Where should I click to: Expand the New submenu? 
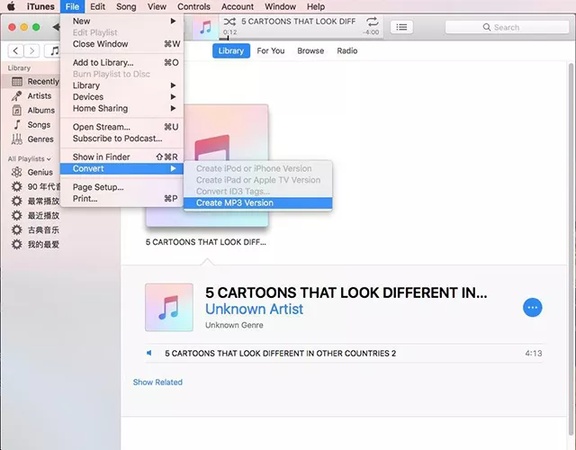click(x=122, y=21)
